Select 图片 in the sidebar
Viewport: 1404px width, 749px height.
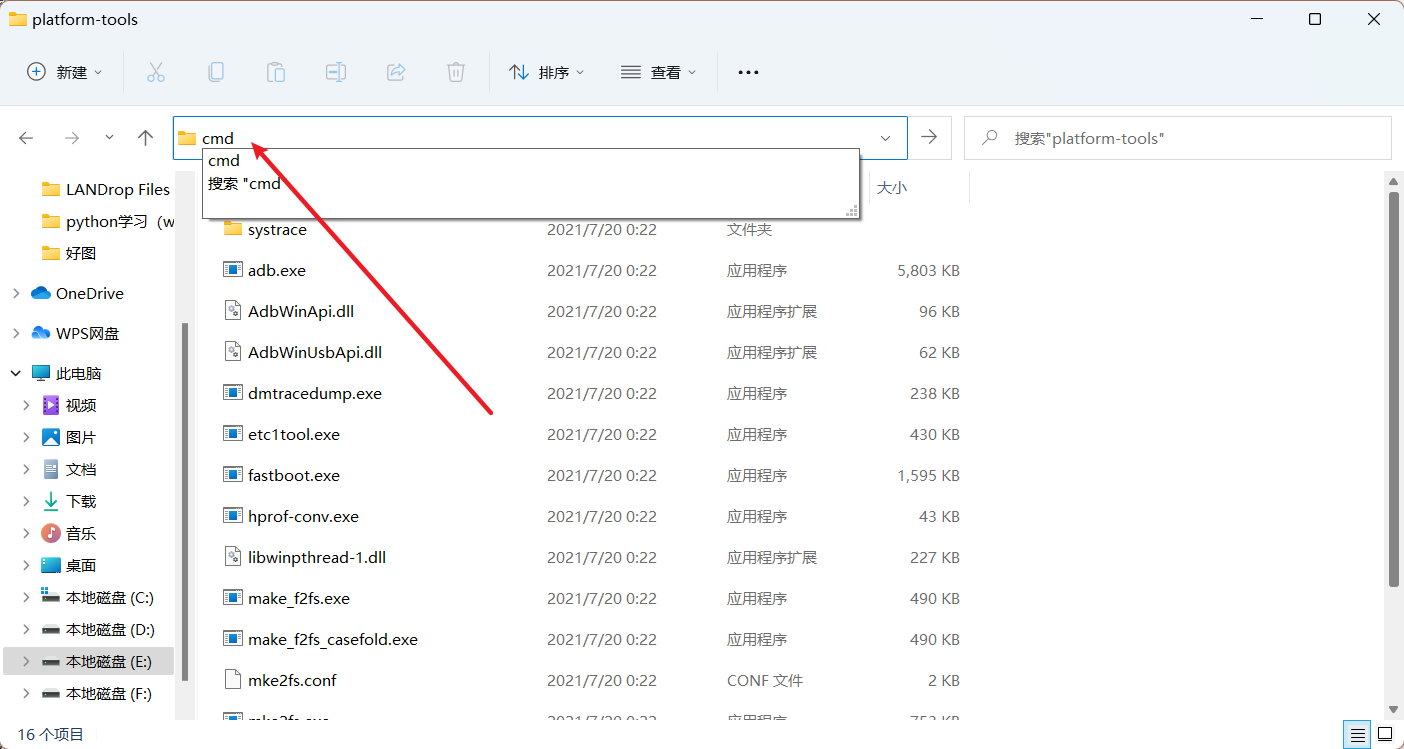click(68, 437)
